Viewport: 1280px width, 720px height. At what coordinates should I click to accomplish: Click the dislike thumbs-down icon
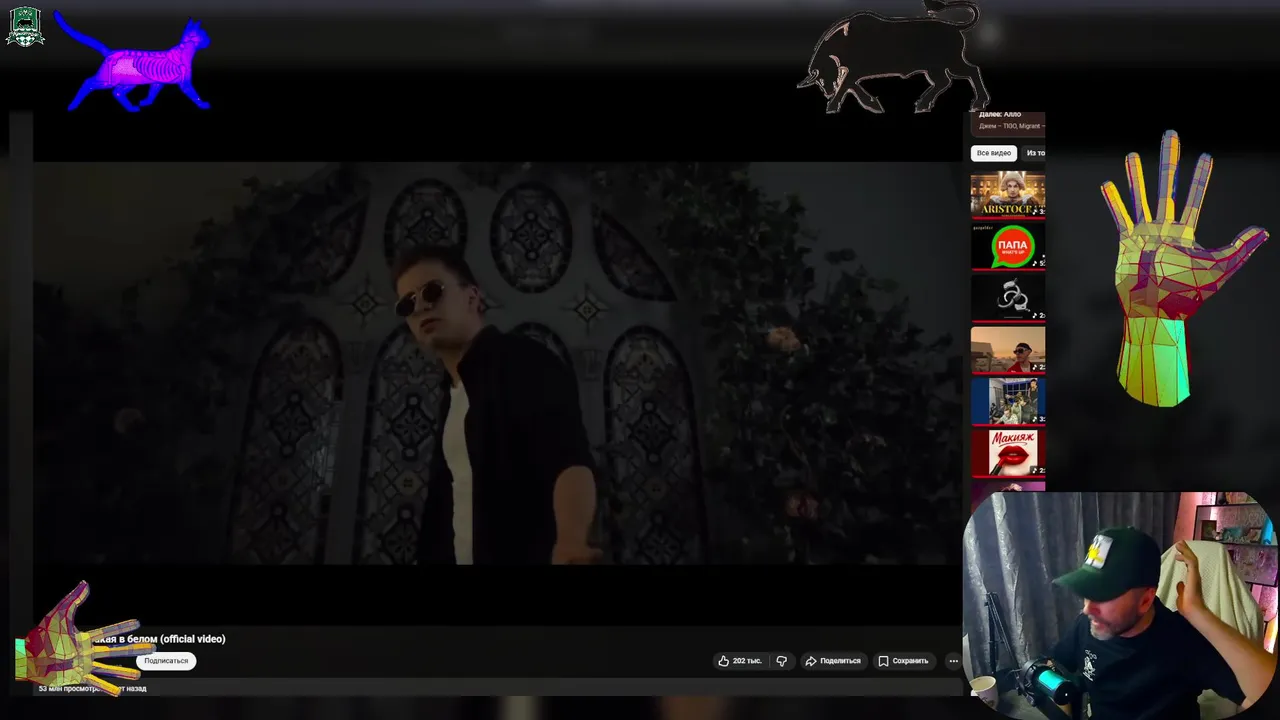coord(782,661)
